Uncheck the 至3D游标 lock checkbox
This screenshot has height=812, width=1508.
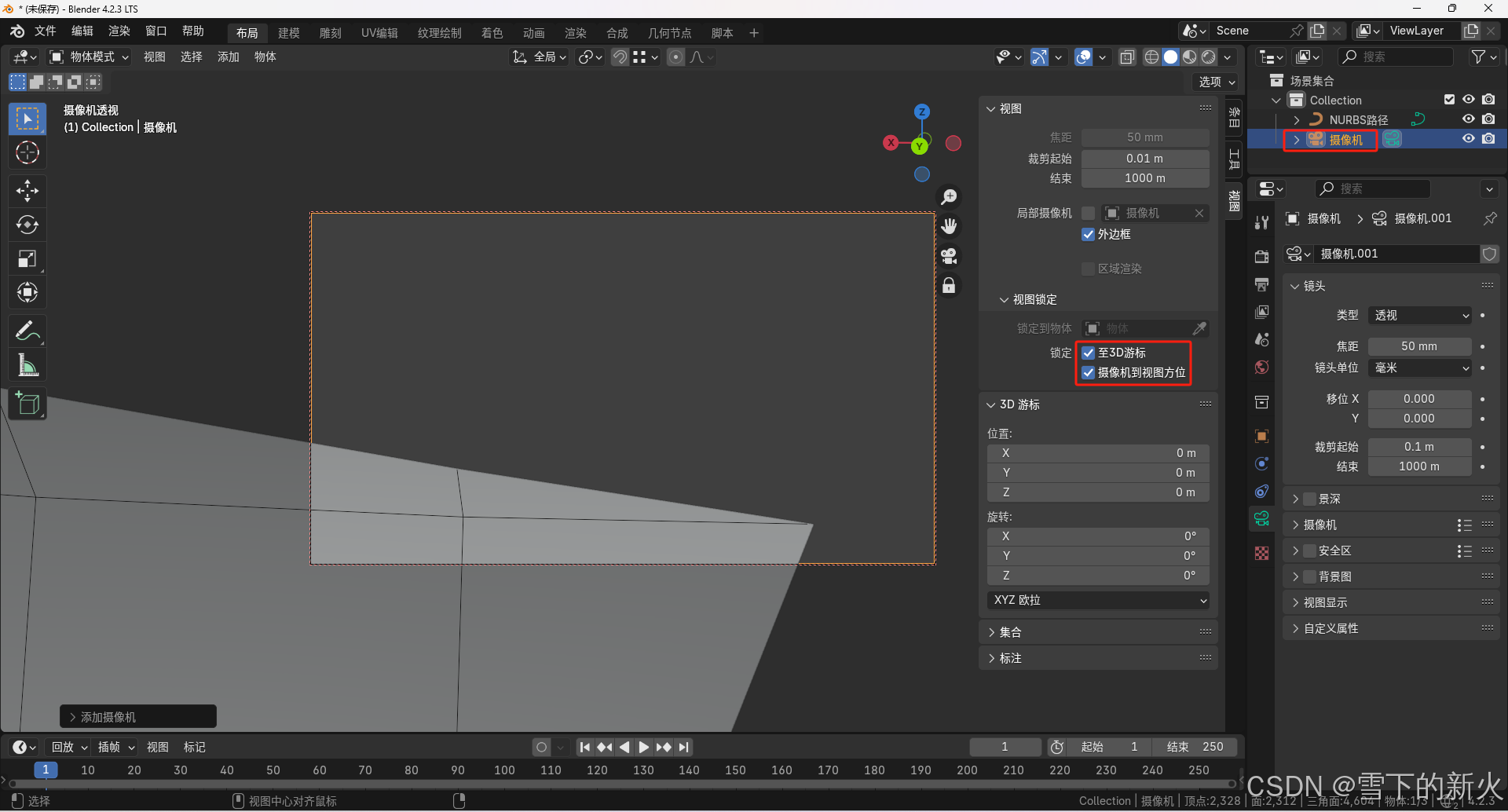1088,353
